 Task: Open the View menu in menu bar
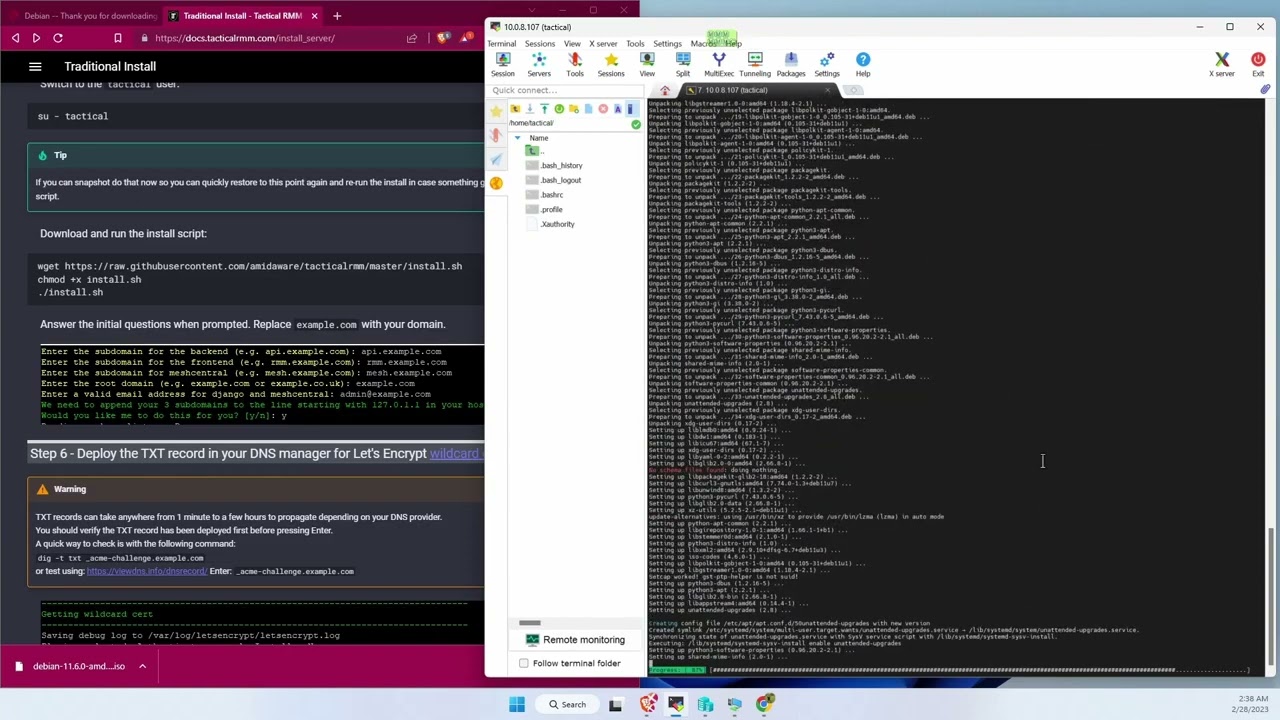pyautogui.click(x=572, y=44)
